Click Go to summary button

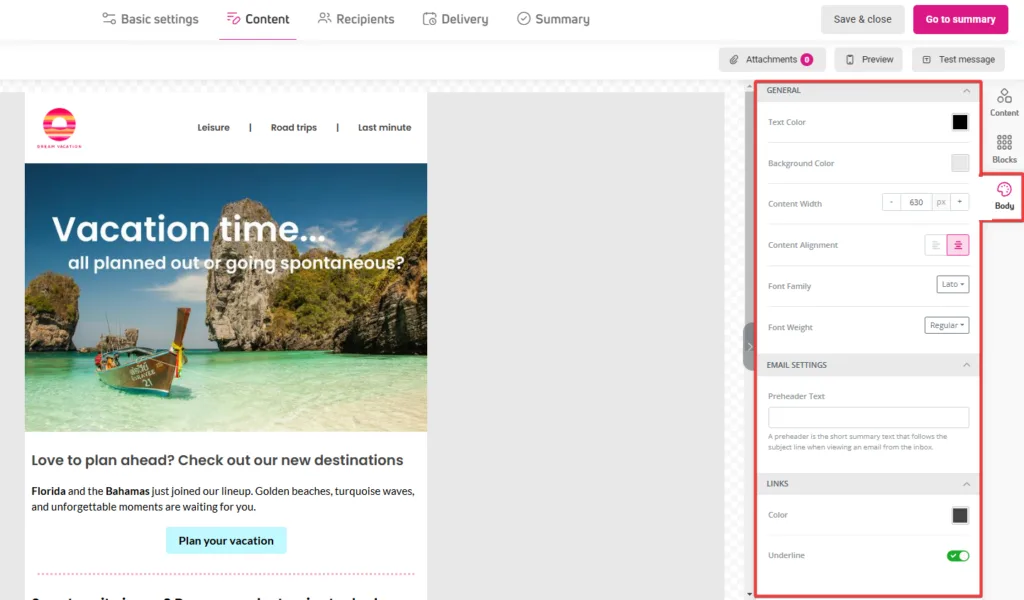click(x=960, y=20)
